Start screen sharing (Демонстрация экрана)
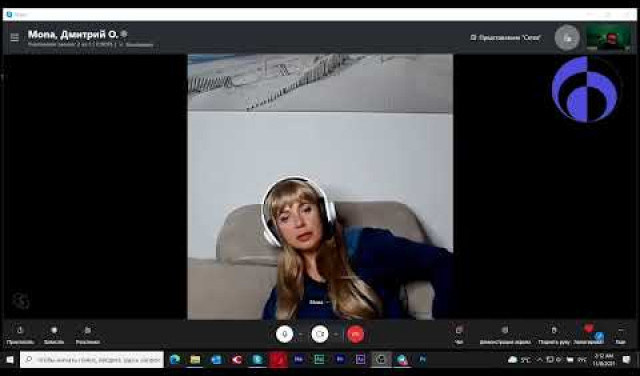This screenshot has height=376, width=640. point(505,334)
